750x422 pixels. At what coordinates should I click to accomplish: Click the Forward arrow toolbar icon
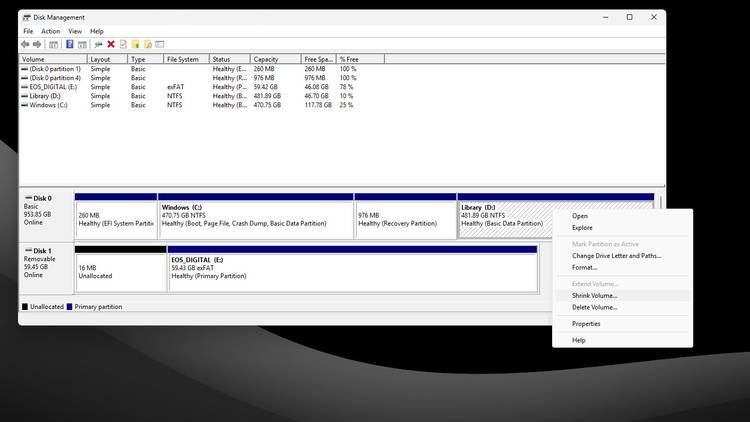37,44
